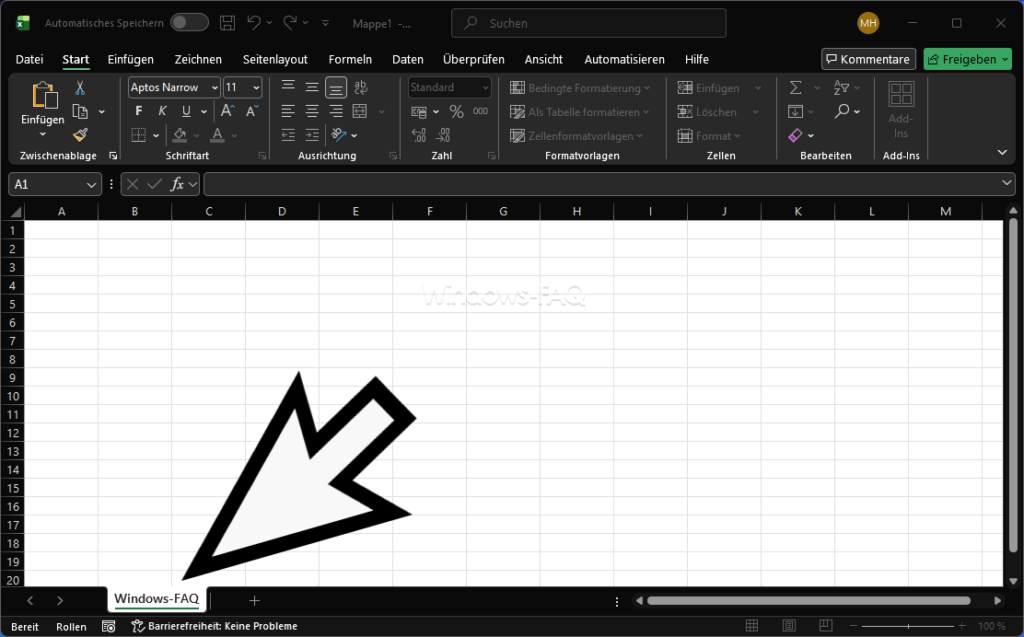Click the Suchen search field
This screenshot has height=637, width=1024.
pyautogui.click(x=589, y=24)
